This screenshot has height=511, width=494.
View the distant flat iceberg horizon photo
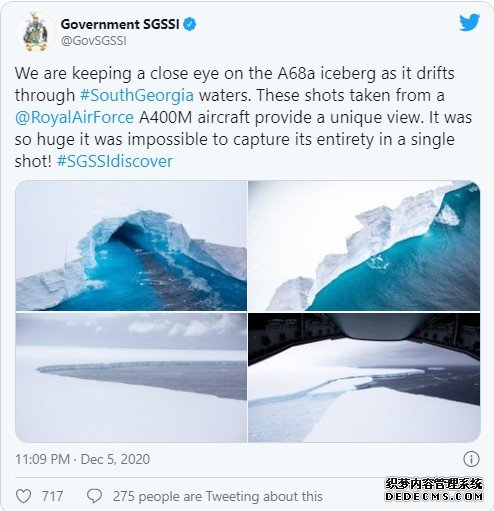tap(131, 378)
